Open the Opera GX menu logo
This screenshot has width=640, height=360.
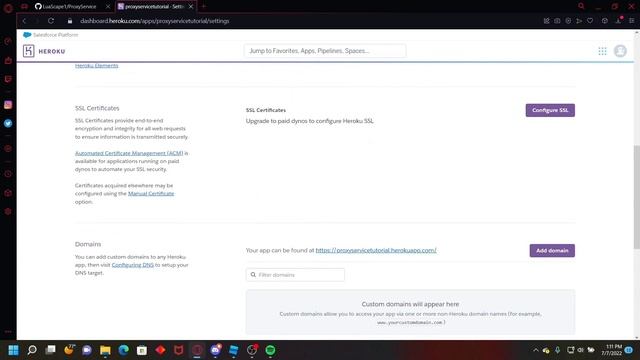[x=8, y=8]
